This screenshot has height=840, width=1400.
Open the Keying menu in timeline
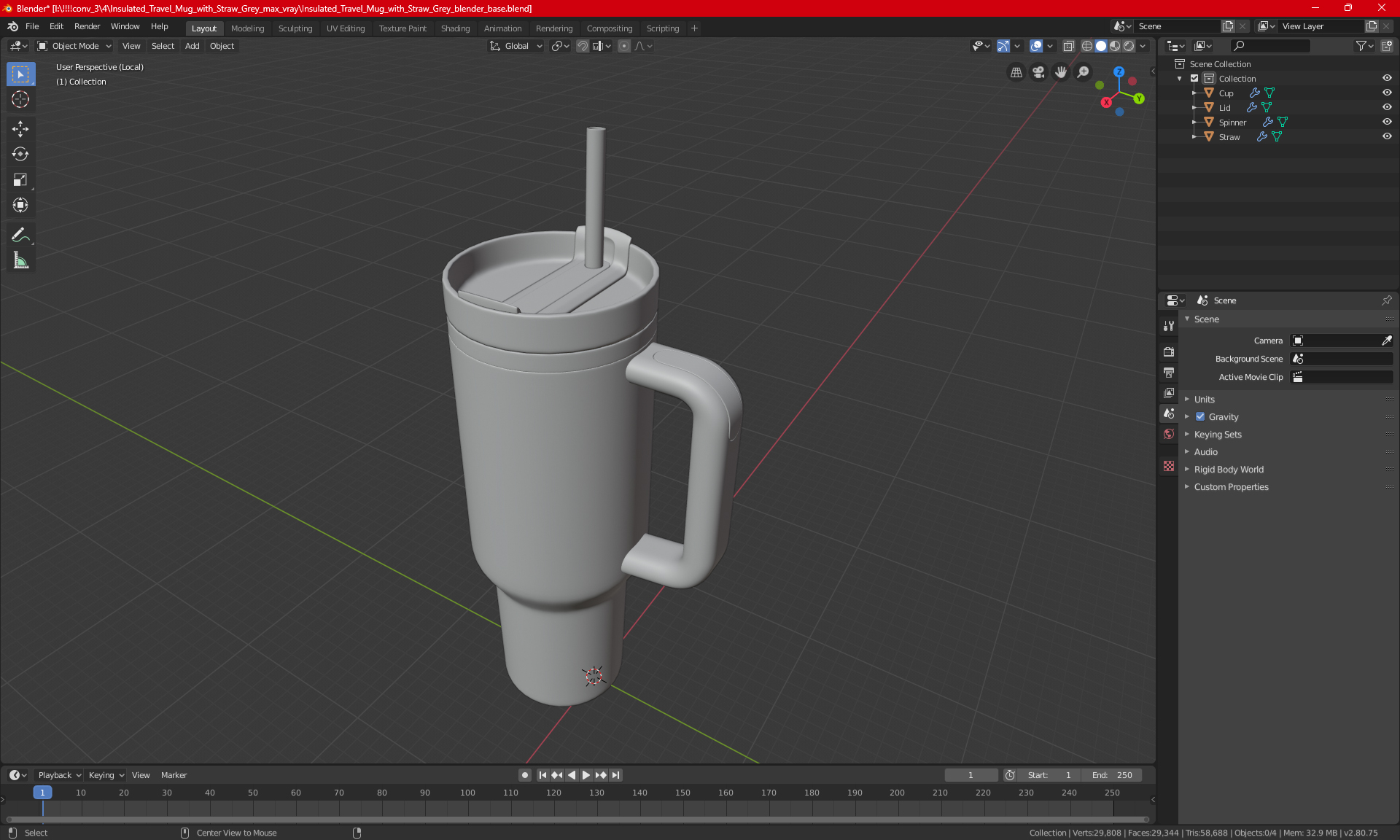coord(106,775)
